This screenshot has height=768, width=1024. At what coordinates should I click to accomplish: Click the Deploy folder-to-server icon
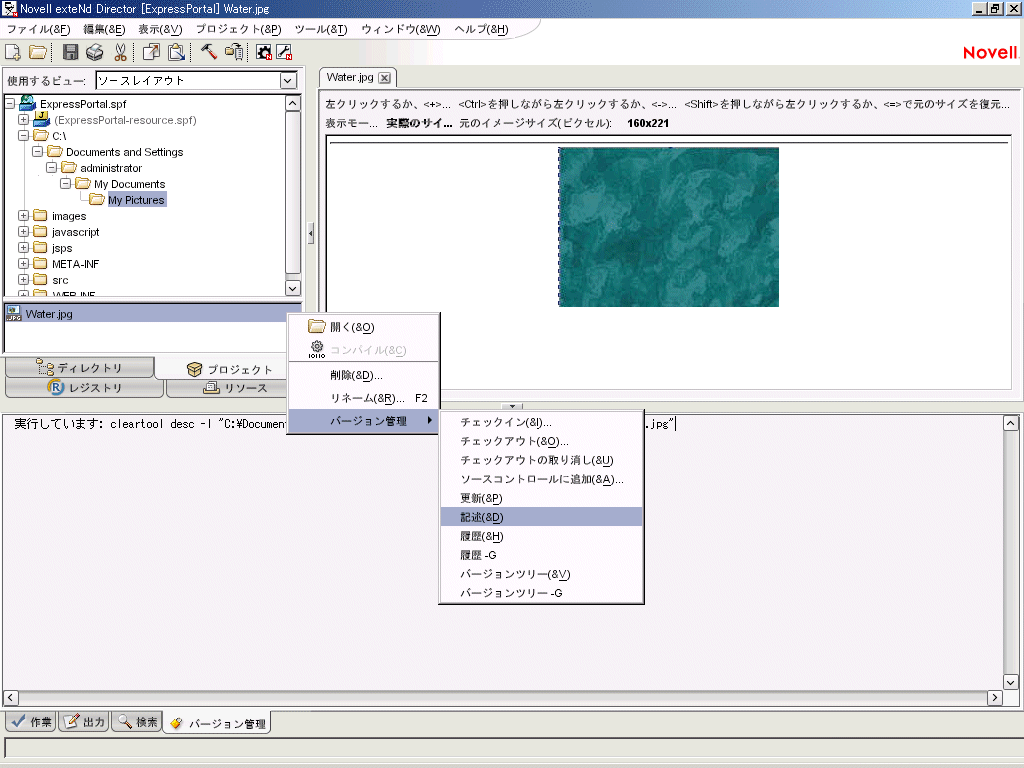(x=234, y=52)
